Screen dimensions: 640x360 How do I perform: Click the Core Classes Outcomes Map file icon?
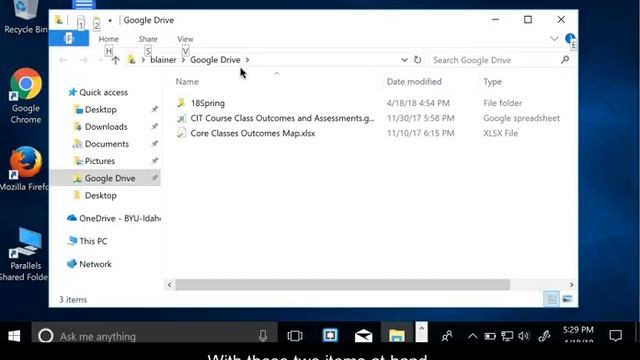click(x=181, y=133)
